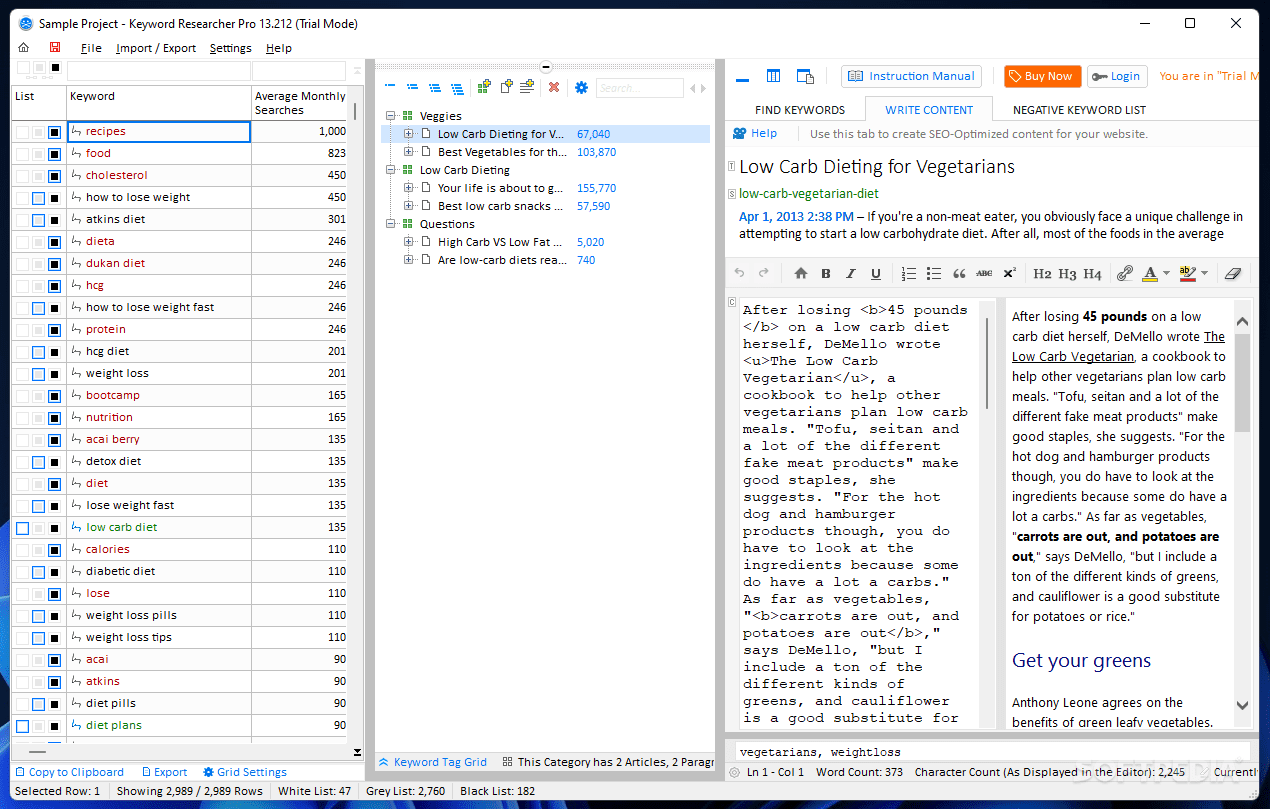
Task: Open article tree settings gear
Action: 581,88
